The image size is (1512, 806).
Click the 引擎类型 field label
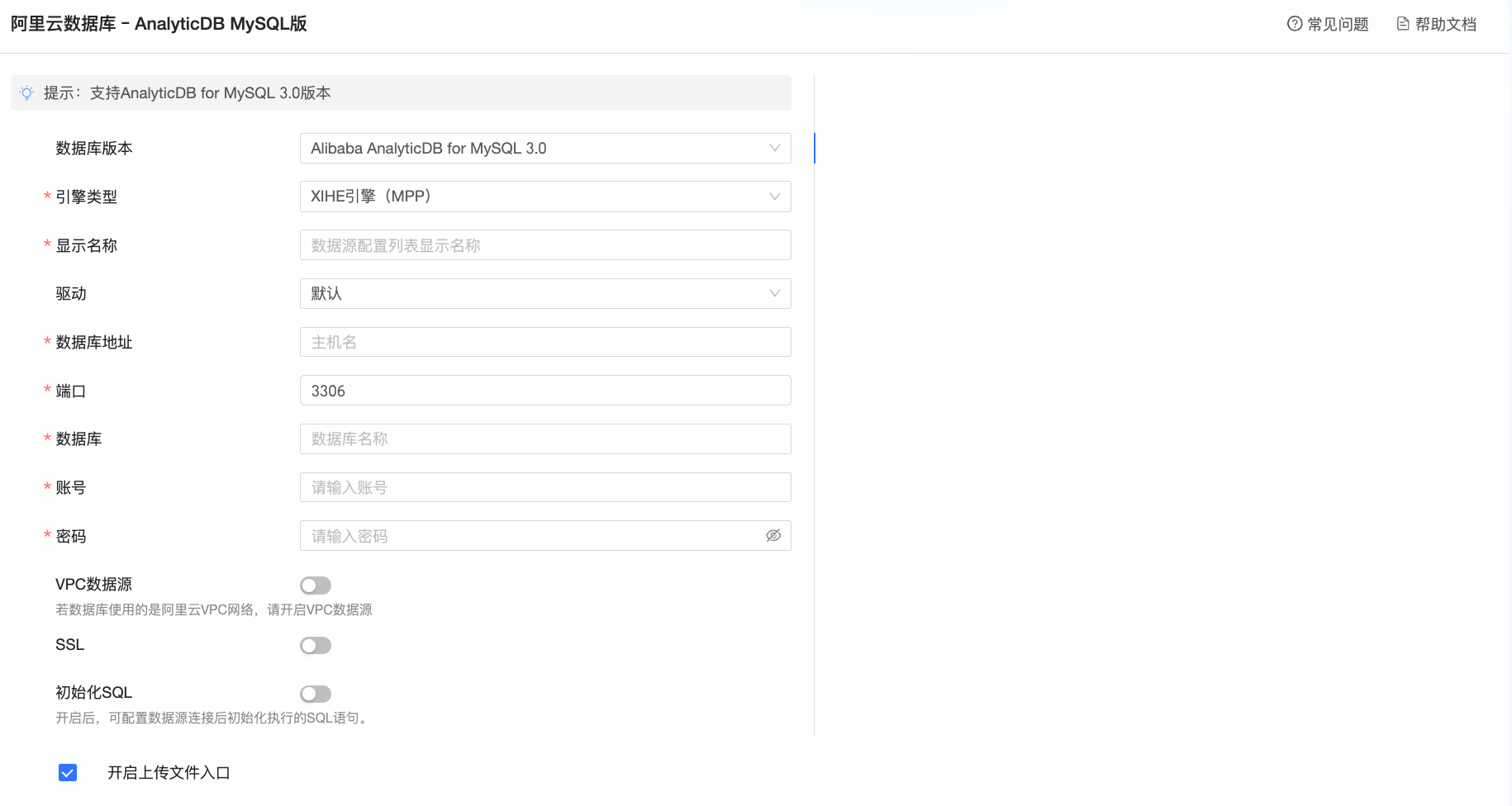[x=87, y=197]
